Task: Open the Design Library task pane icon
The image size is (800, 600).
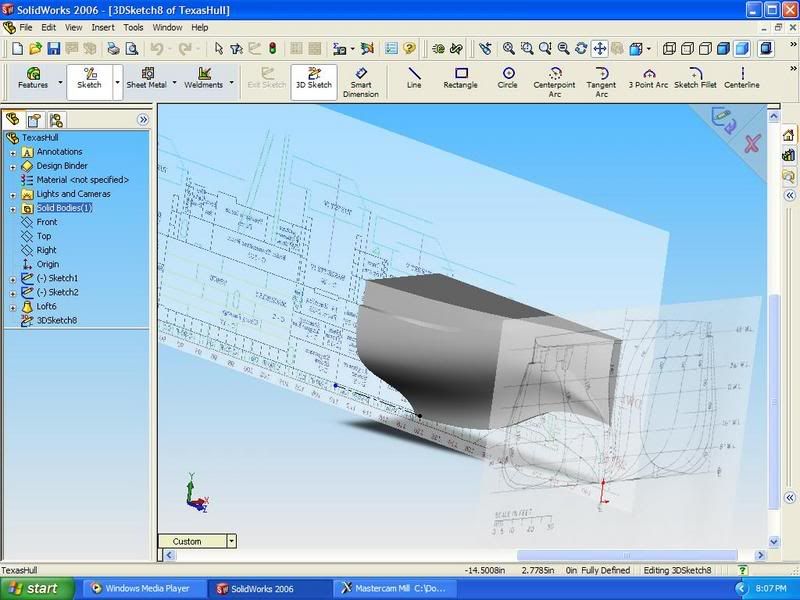Action: [x=789, y=155]
